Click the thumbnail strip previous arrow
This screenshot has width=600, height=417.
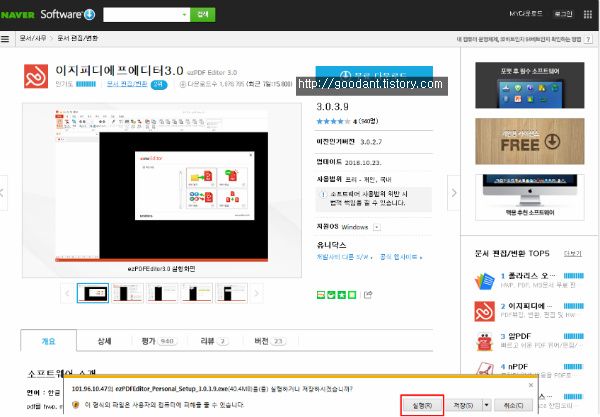point(67,293)
